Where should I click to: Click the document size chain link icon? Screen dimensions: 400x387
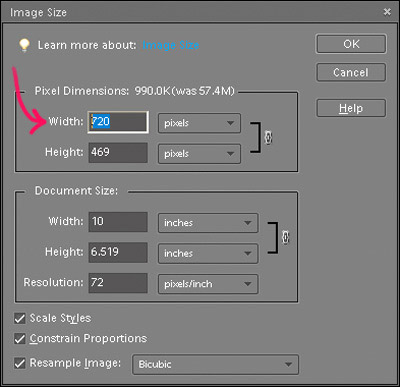coord(286,237)
